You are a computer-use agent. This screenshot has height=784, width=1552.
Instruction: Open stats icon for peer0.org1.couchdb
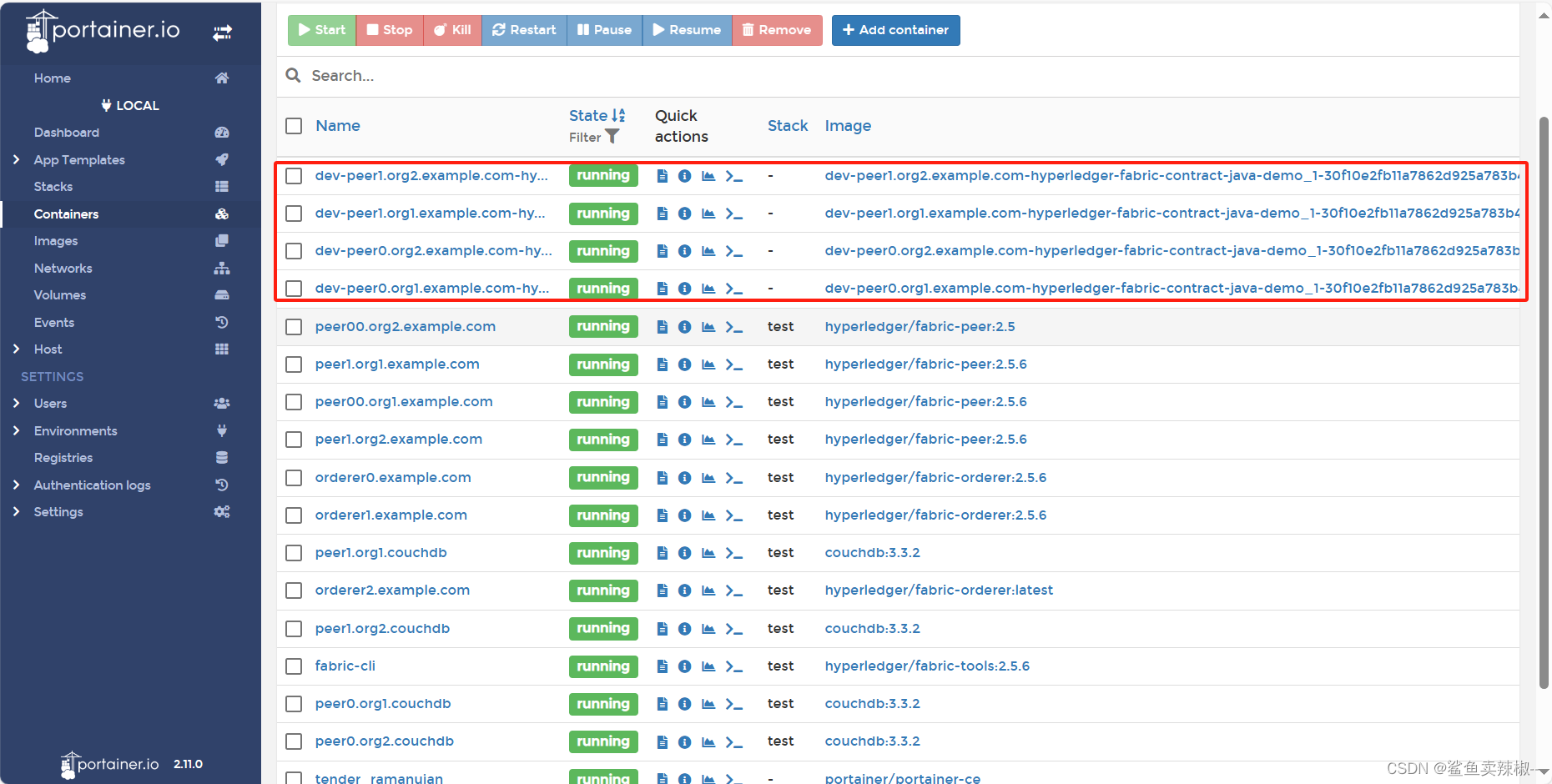708,704
